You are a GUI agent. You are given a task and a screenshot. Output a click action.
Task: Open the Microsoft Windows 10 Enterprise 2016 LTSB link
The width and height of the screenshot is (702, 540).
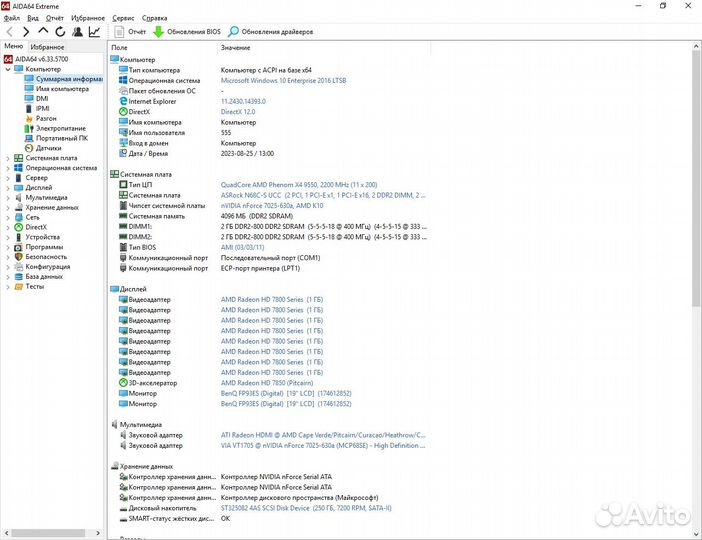[x=283, y=81]
